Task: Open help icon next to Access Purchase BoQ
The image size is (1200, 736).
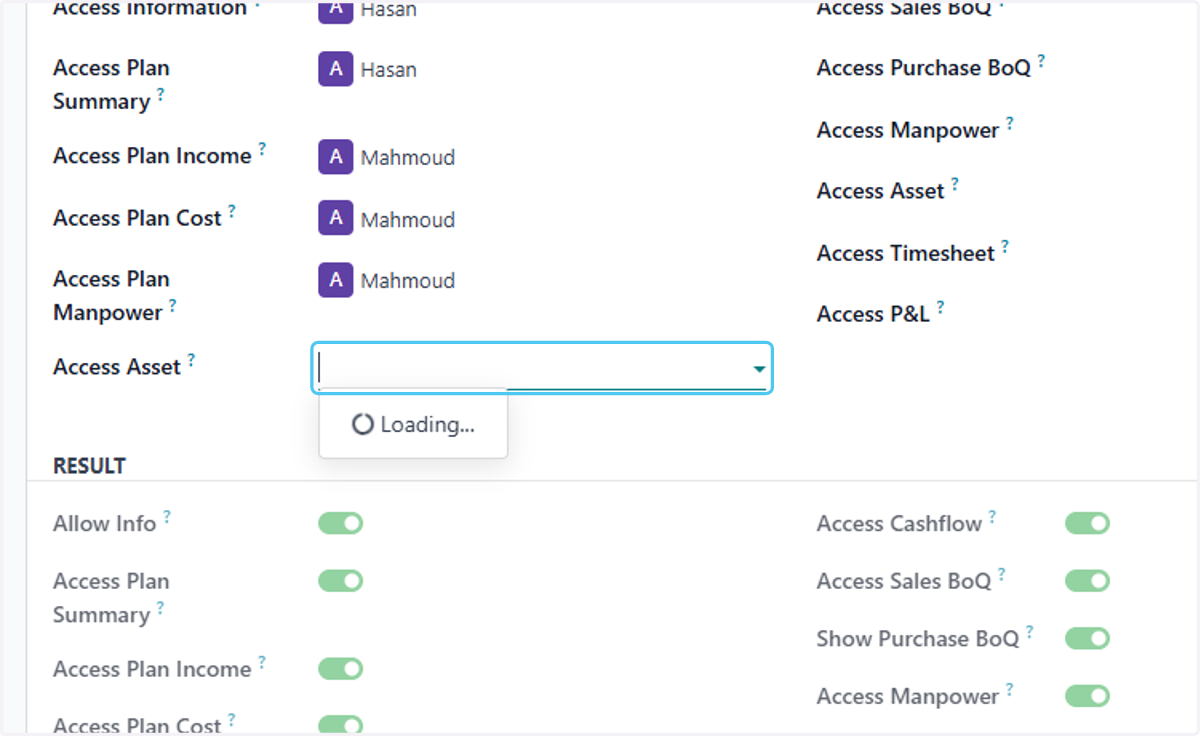Action: (x=1041, y=61)
